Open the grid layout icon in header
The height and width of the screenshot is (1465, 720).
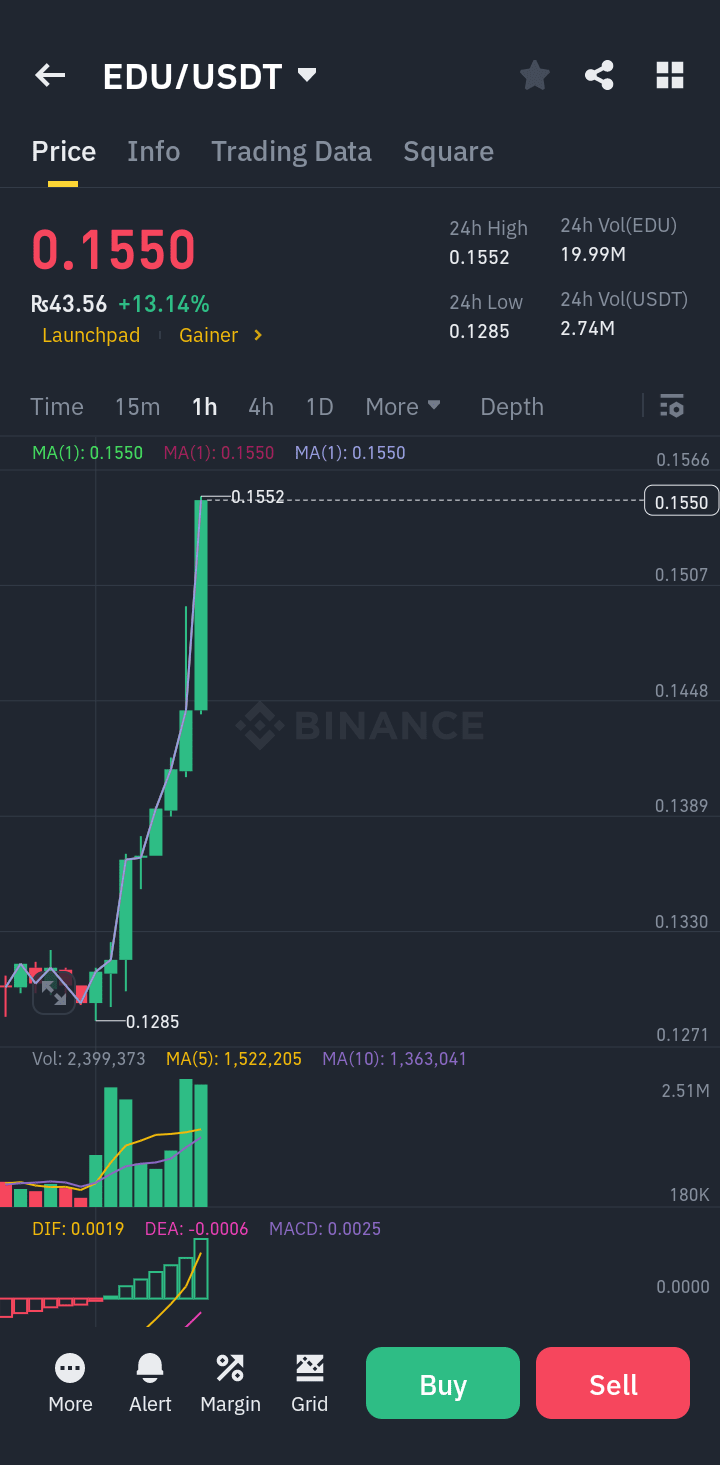click(x=669, y=76)
